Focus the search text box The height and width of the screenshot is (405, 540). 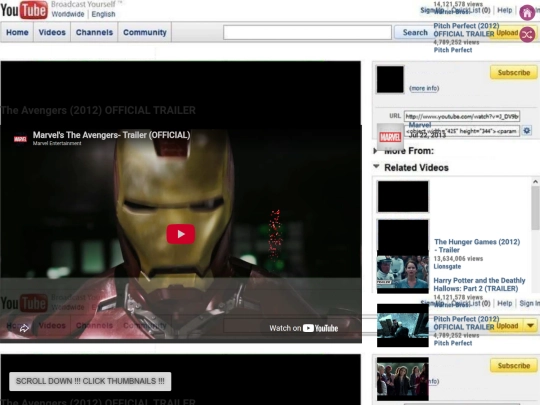coord(307,33)
